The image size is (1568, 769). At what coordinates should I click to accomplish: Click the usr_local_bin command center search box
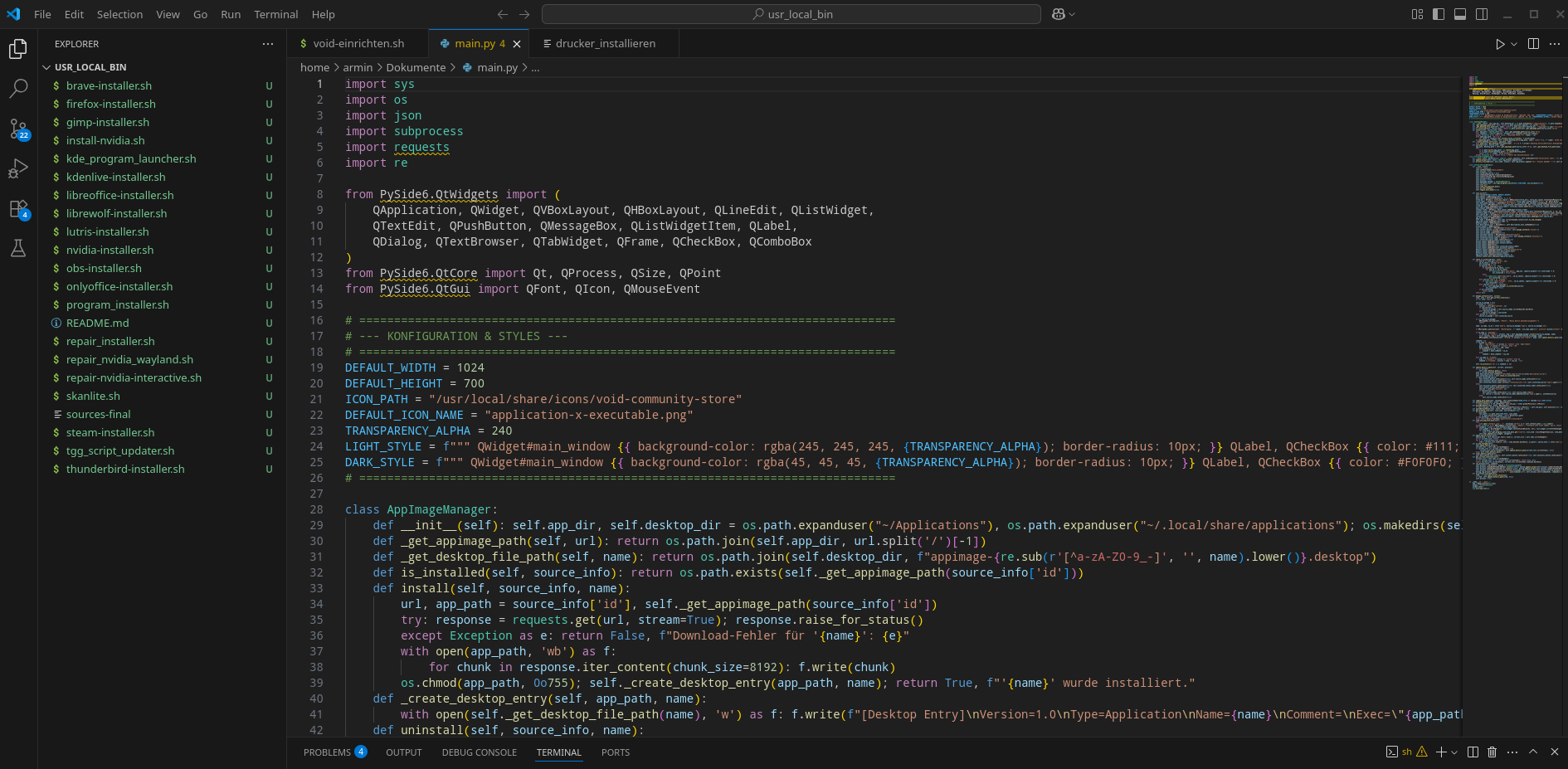tap(791, 14)
